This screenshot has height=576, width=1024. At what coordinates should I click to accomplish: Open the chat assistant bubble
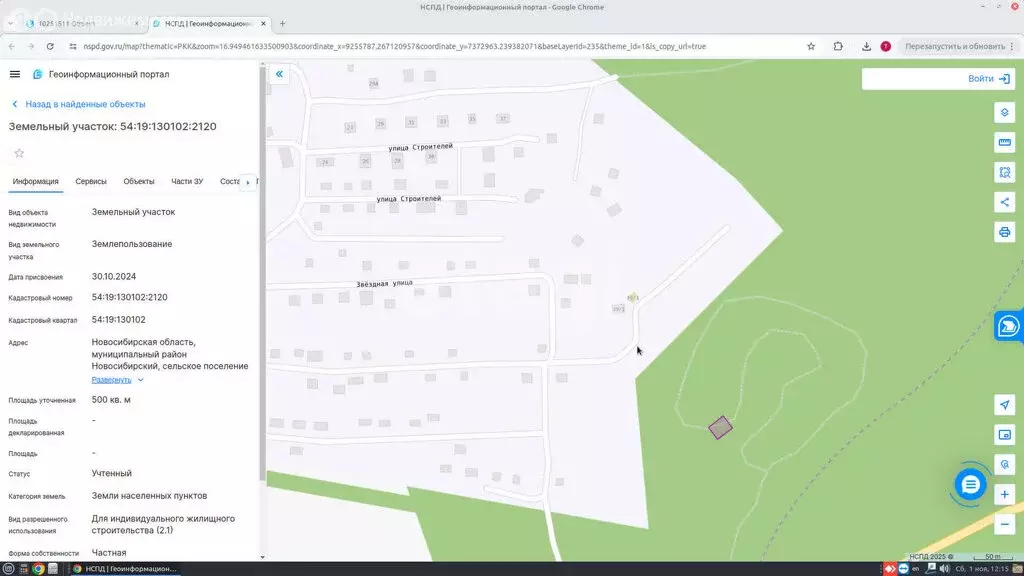click(969, 485)
